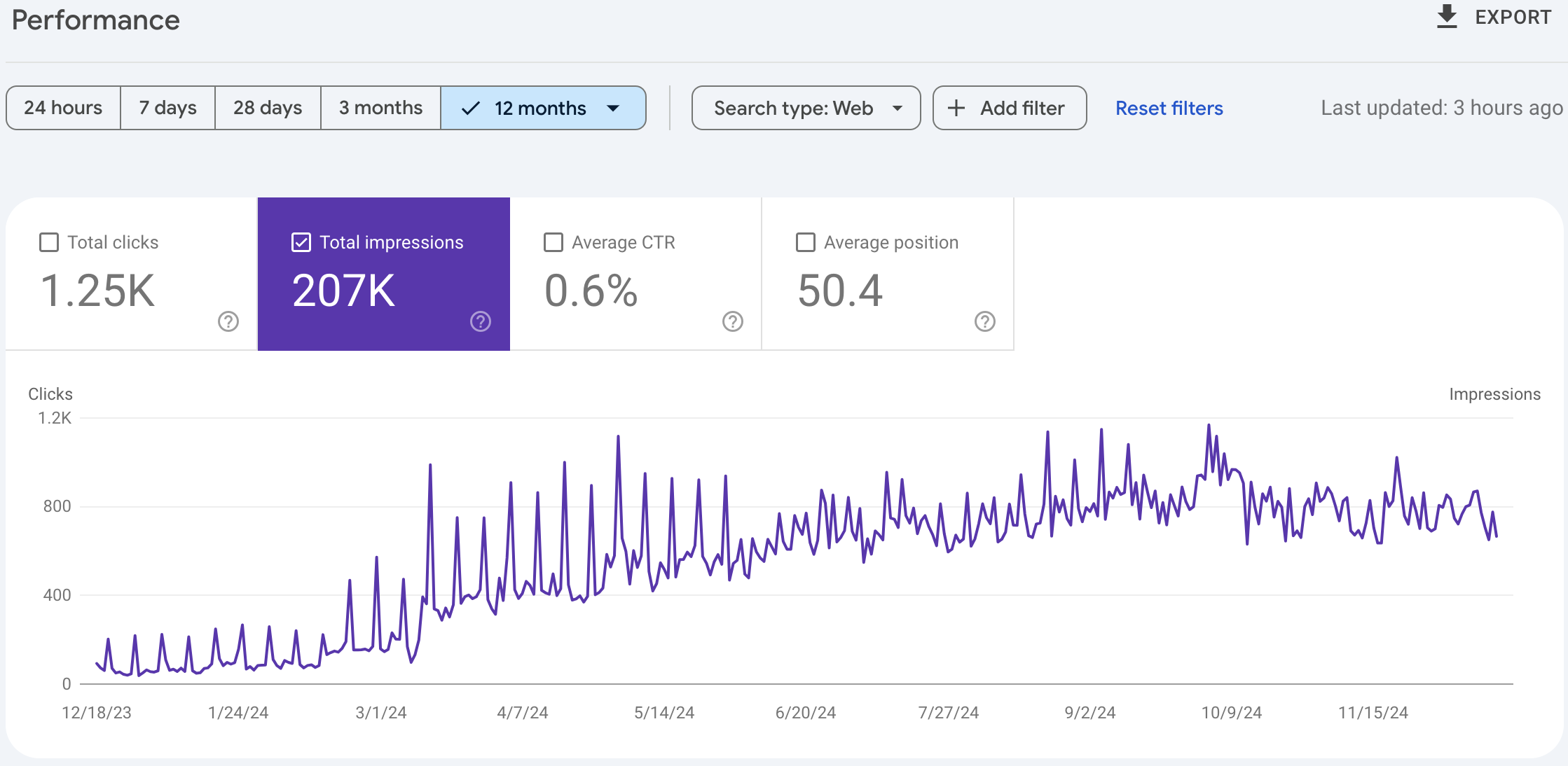Click the plus icon in Add filter
Image resolution: width=1568 pixels, height=766 pixels.
[x=956, y=108]
